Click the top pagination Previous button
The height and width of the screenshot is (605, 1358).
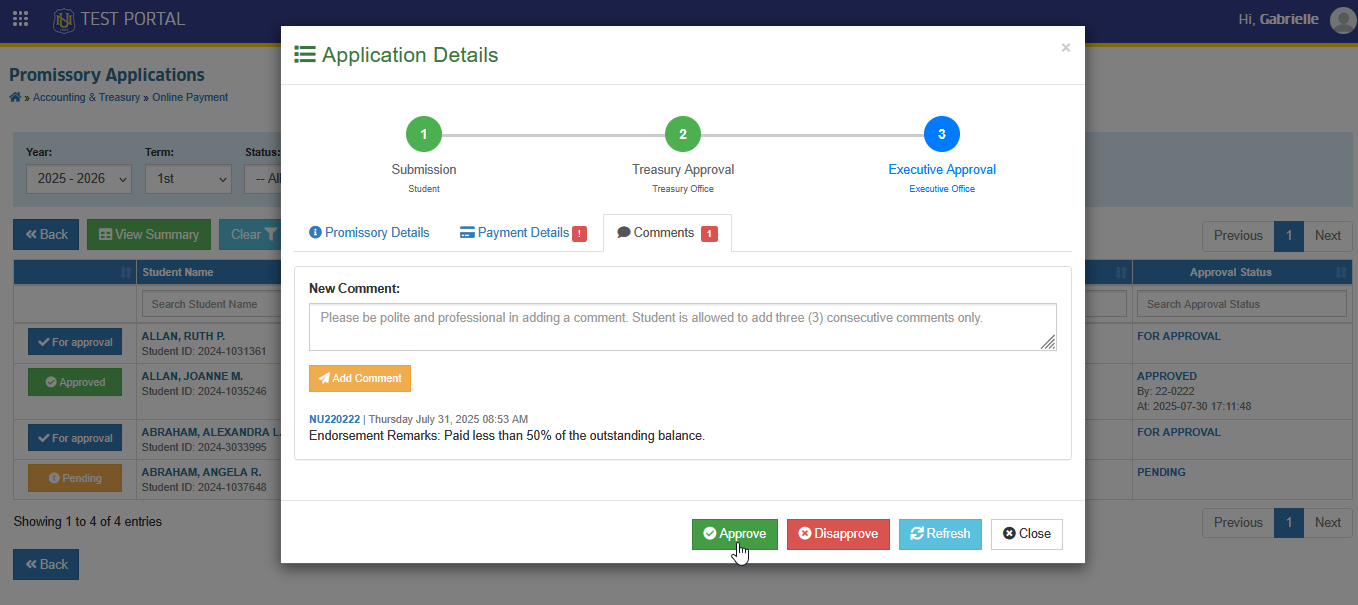(1238, 236)
